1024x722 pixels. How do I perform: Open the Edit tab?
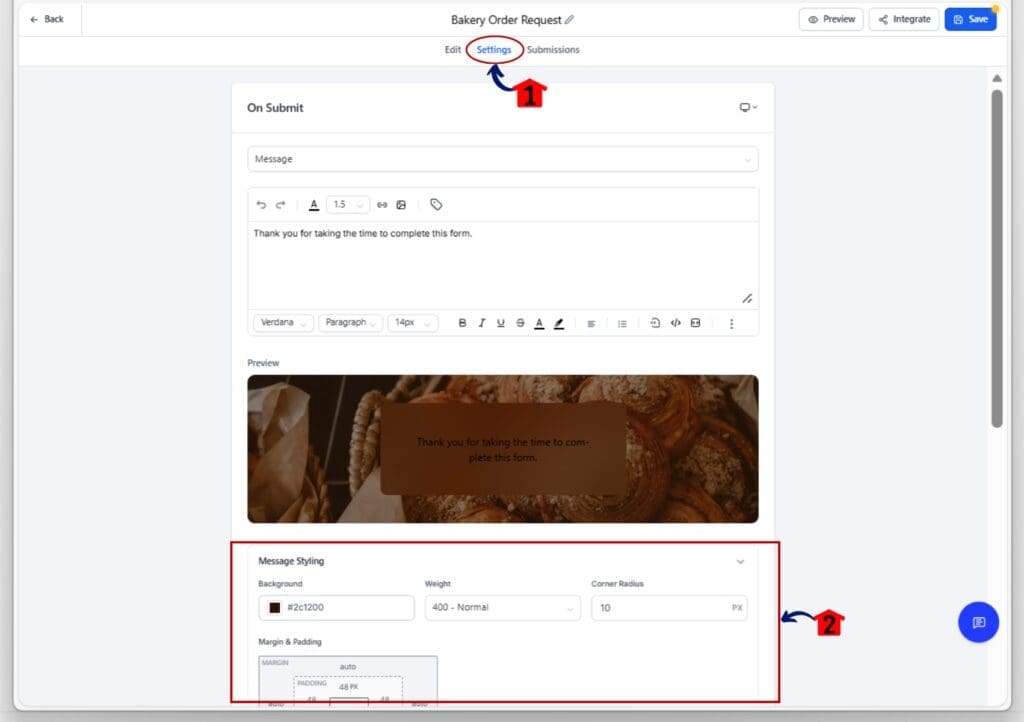(x=452, y=49)
